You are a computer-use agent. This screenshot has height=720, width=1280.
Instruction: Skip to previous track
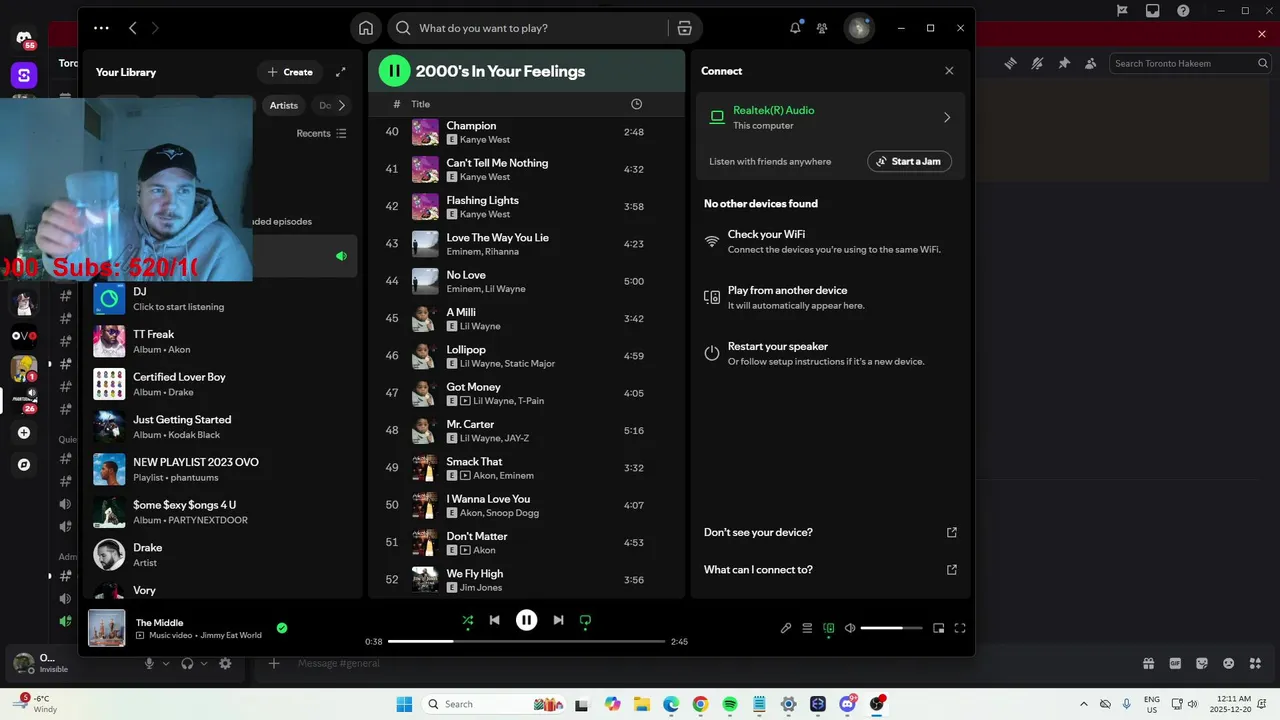click(494, 620)
